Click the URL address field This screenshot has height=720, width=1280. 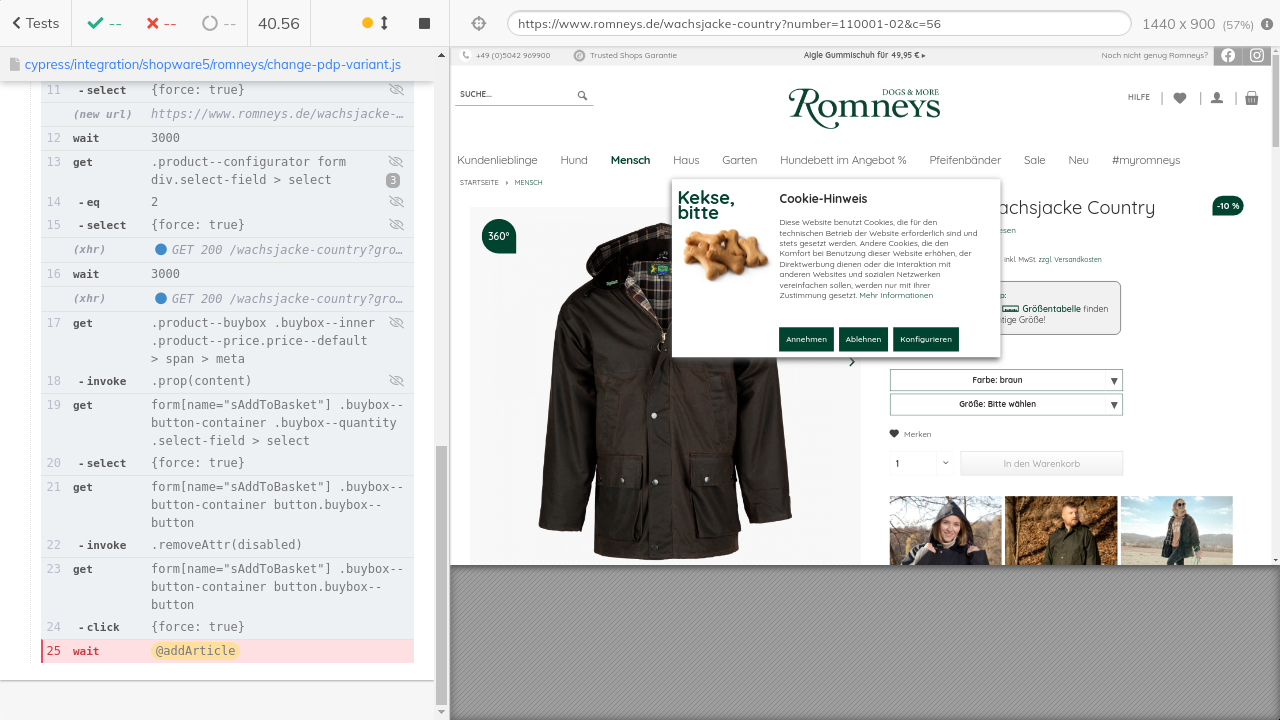tap(818, 23)
